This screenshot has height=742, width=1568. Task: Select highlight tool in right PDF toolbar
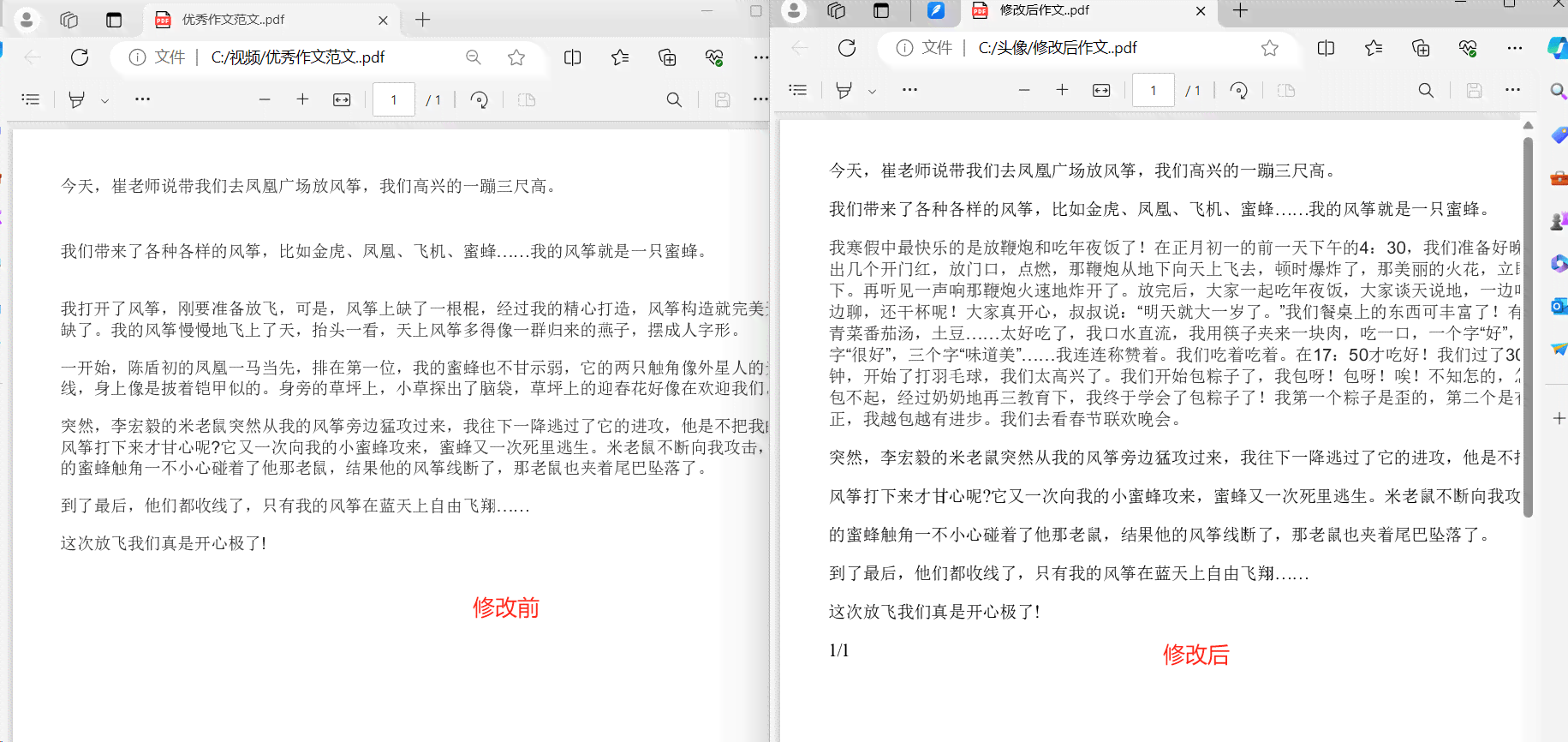pyautogui.click(x=844, y=90)
